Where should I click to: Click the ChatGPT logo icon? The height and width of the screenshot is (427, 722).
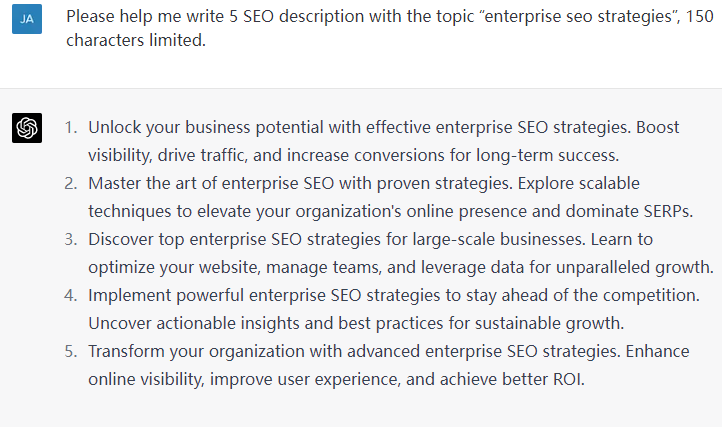pyautogui.click(x=27, y=129)
